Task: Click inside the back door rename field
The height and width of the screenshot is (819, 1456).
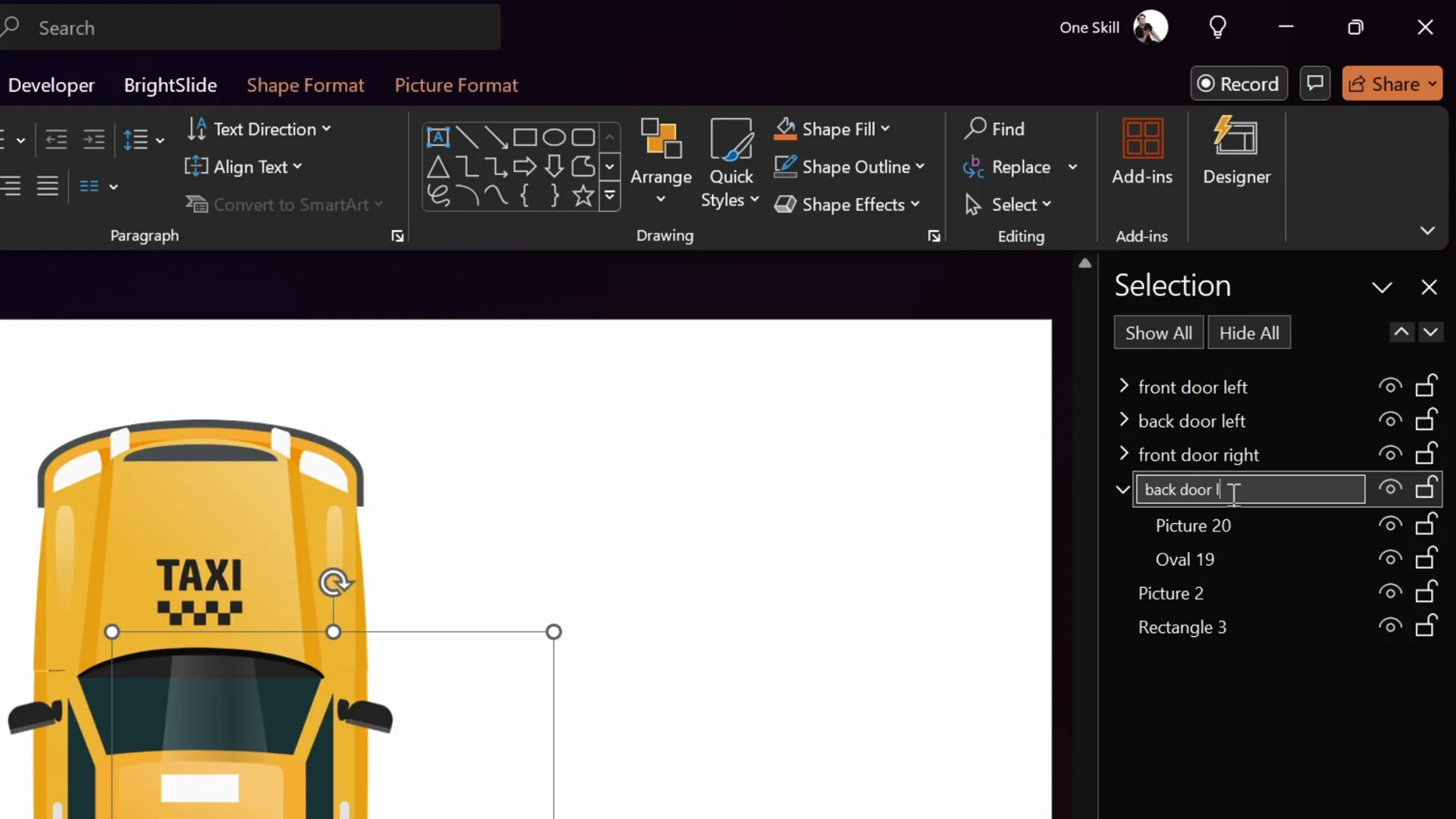Action: [x=1251, y=490]
